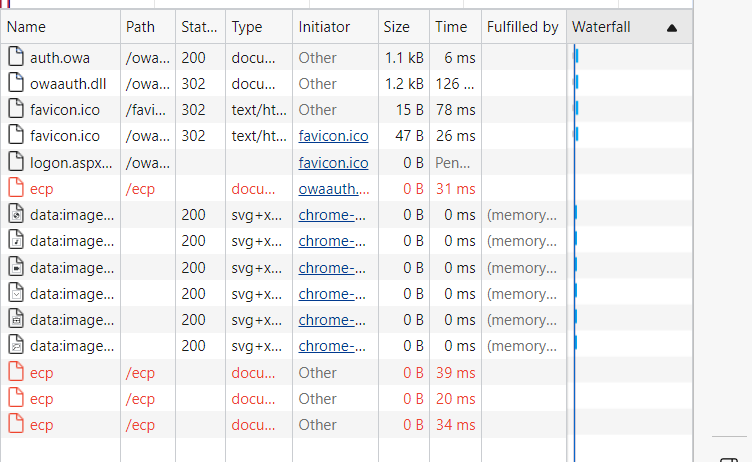This screenshot has width=752, height=462.
Task: Sort requests by the Name column
Action: pos(60,28)
